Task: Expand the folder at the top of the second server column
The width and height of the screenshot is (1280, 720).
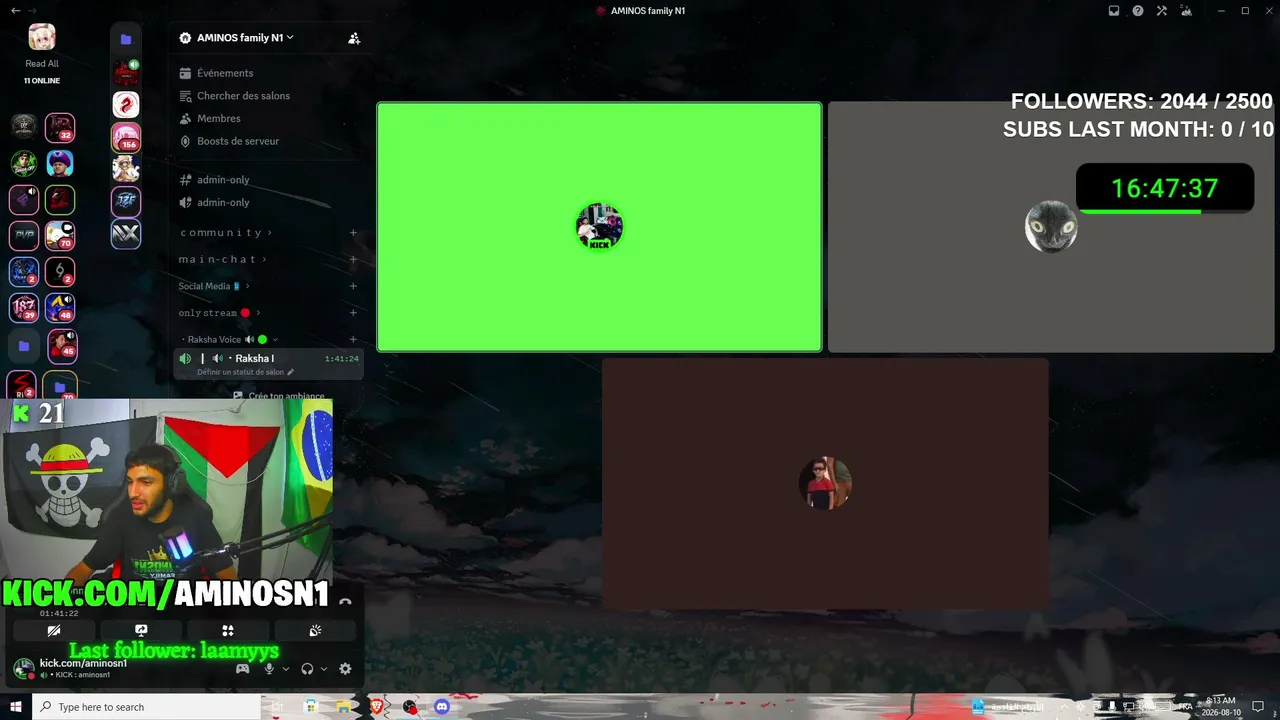Action: click(126, 39)
